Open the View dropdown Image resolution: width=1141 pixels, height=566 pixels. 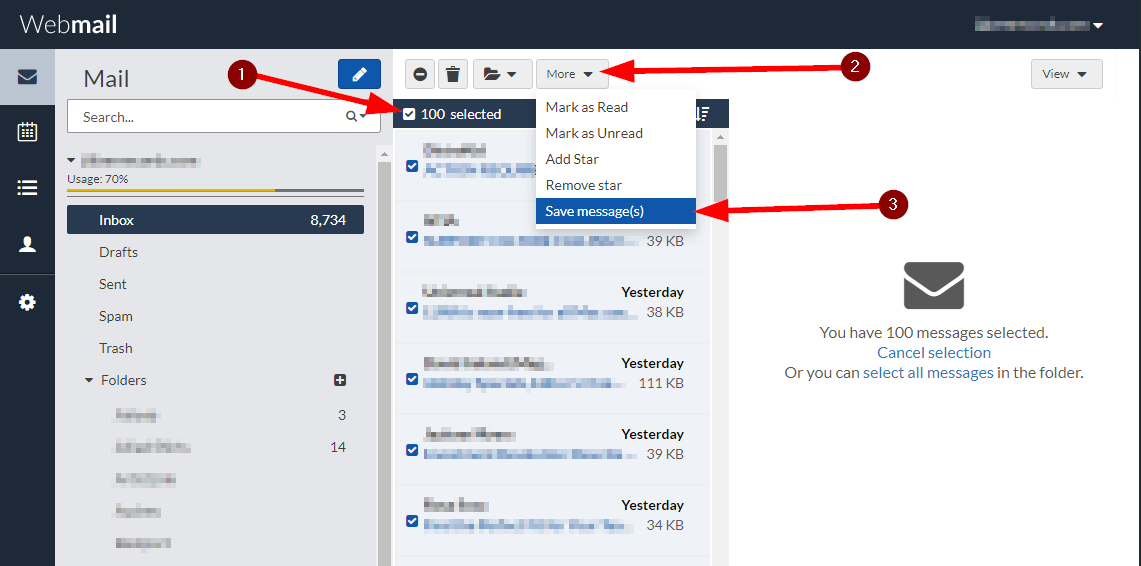coord(1066,74)
